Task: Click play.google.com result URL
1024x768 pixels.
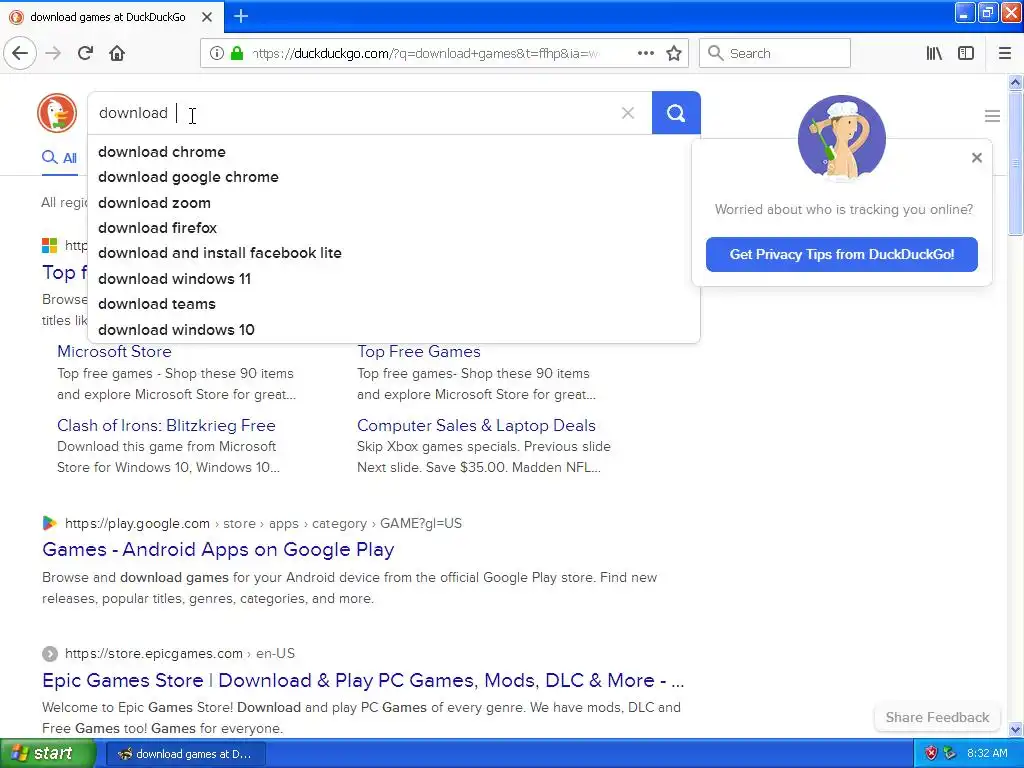Action: [x=263, y=523]
